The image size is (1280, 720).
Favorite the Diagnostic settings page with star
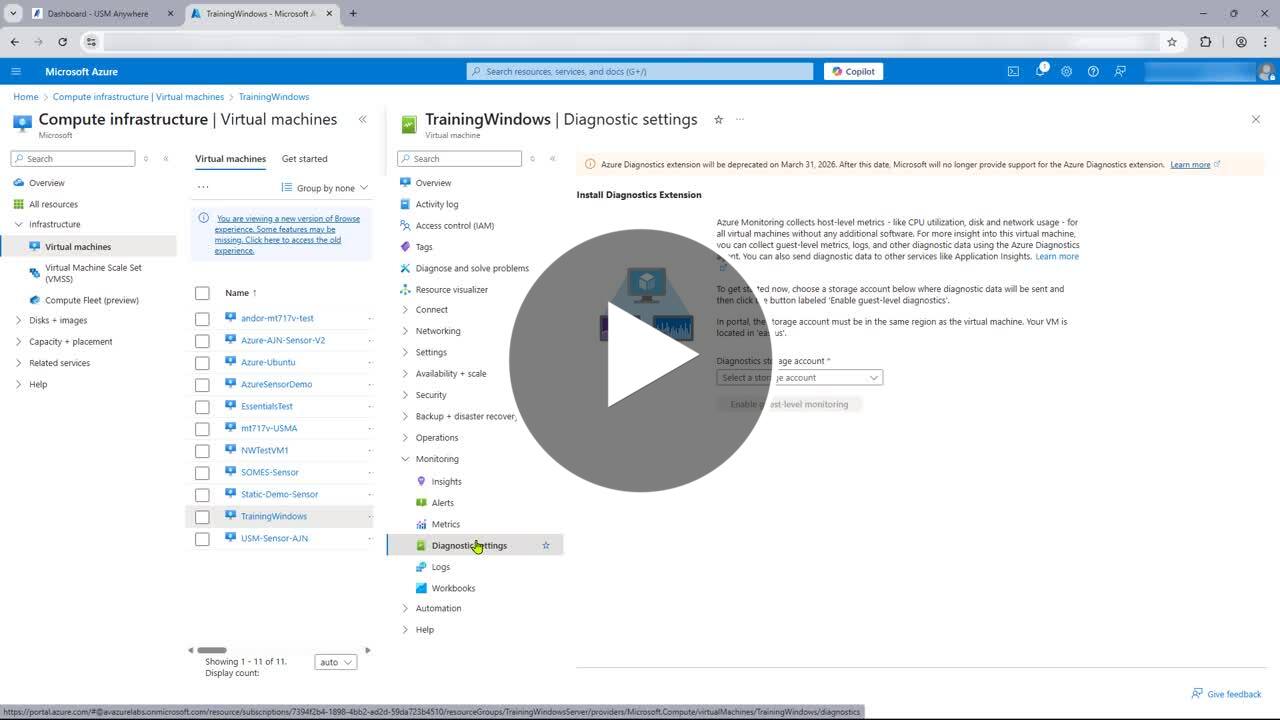[718, 120]
